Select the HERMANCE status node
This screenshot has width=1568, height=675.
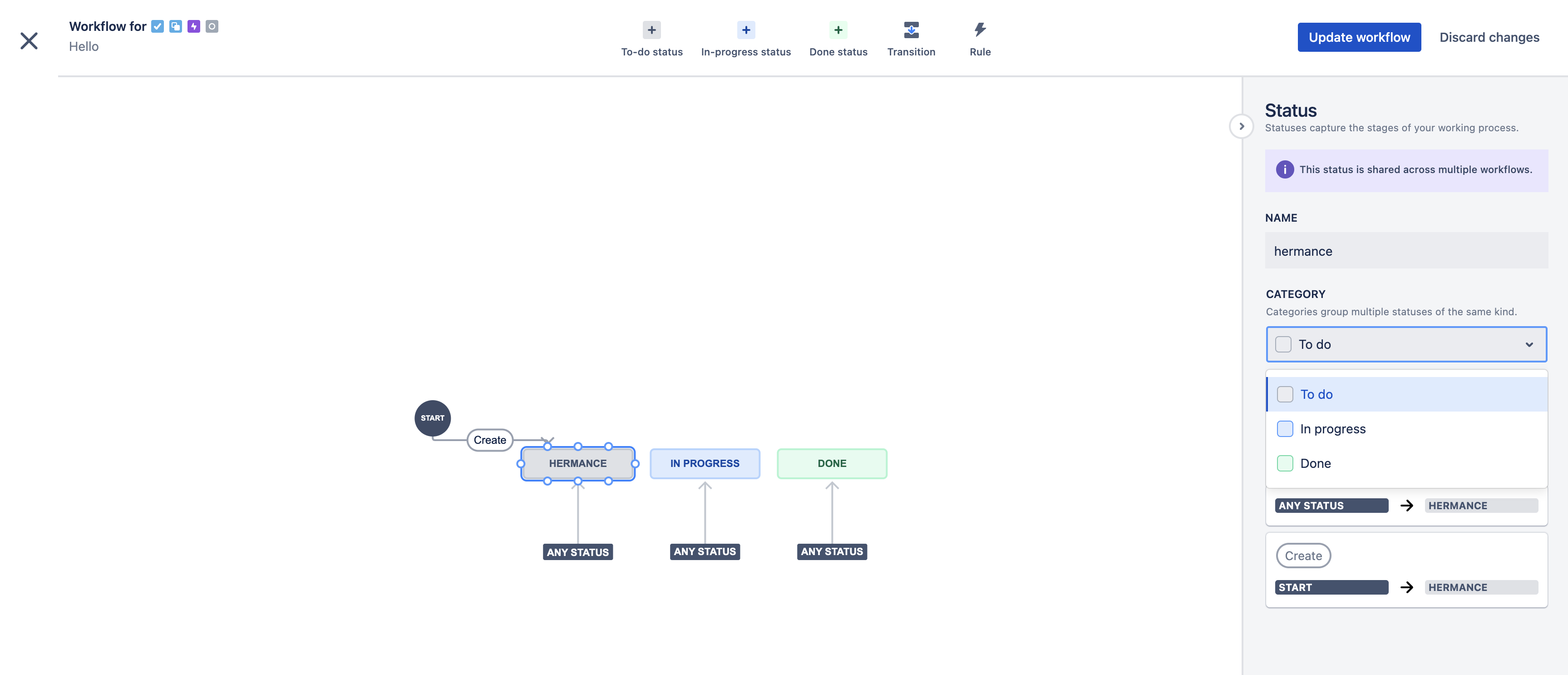pyautogui.click(x=577, y=463)
